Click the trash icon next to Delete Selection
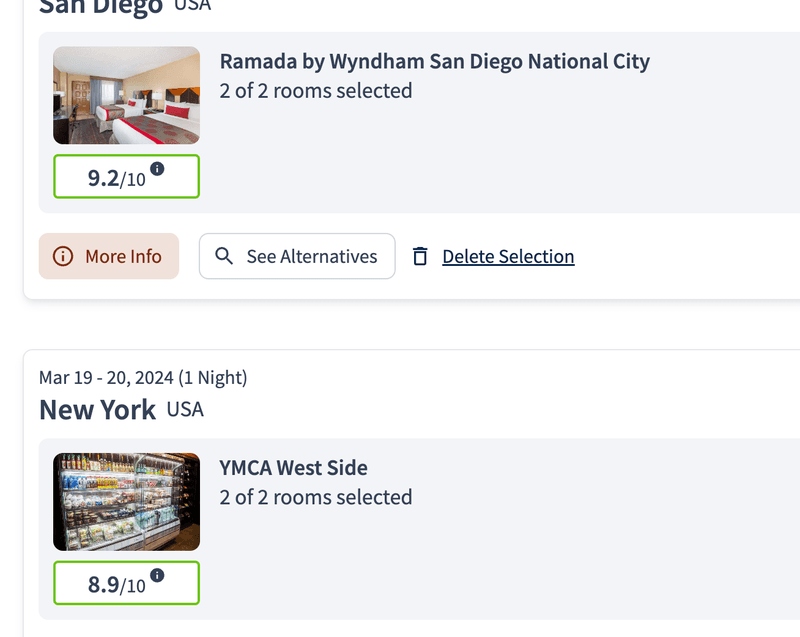Image resolution: width=800 pixels, height=637 pixels. click(x=420, y=257)
